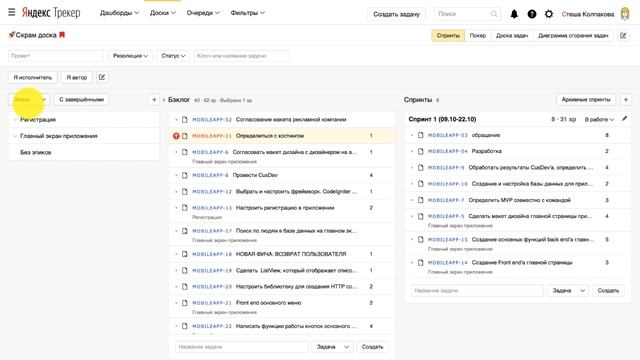640x360 pixels.
Task: Open the hamburger main menu
Action: [11, 13]
